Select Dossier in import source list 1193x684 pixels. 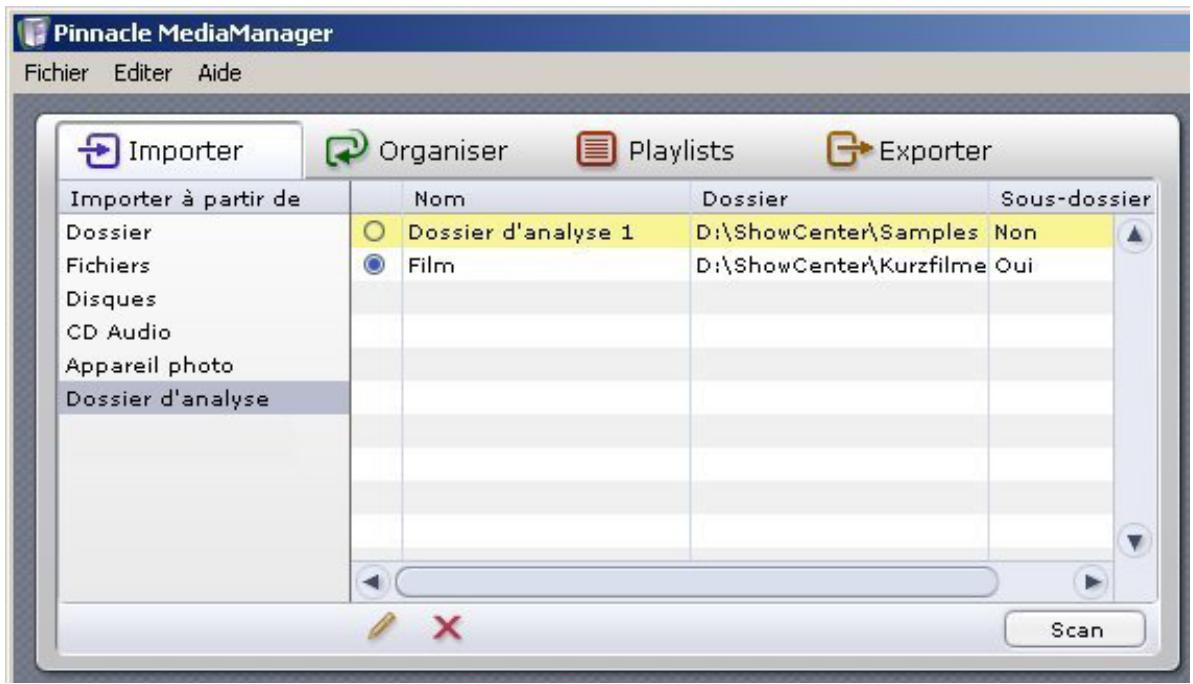tap(204, 232)
